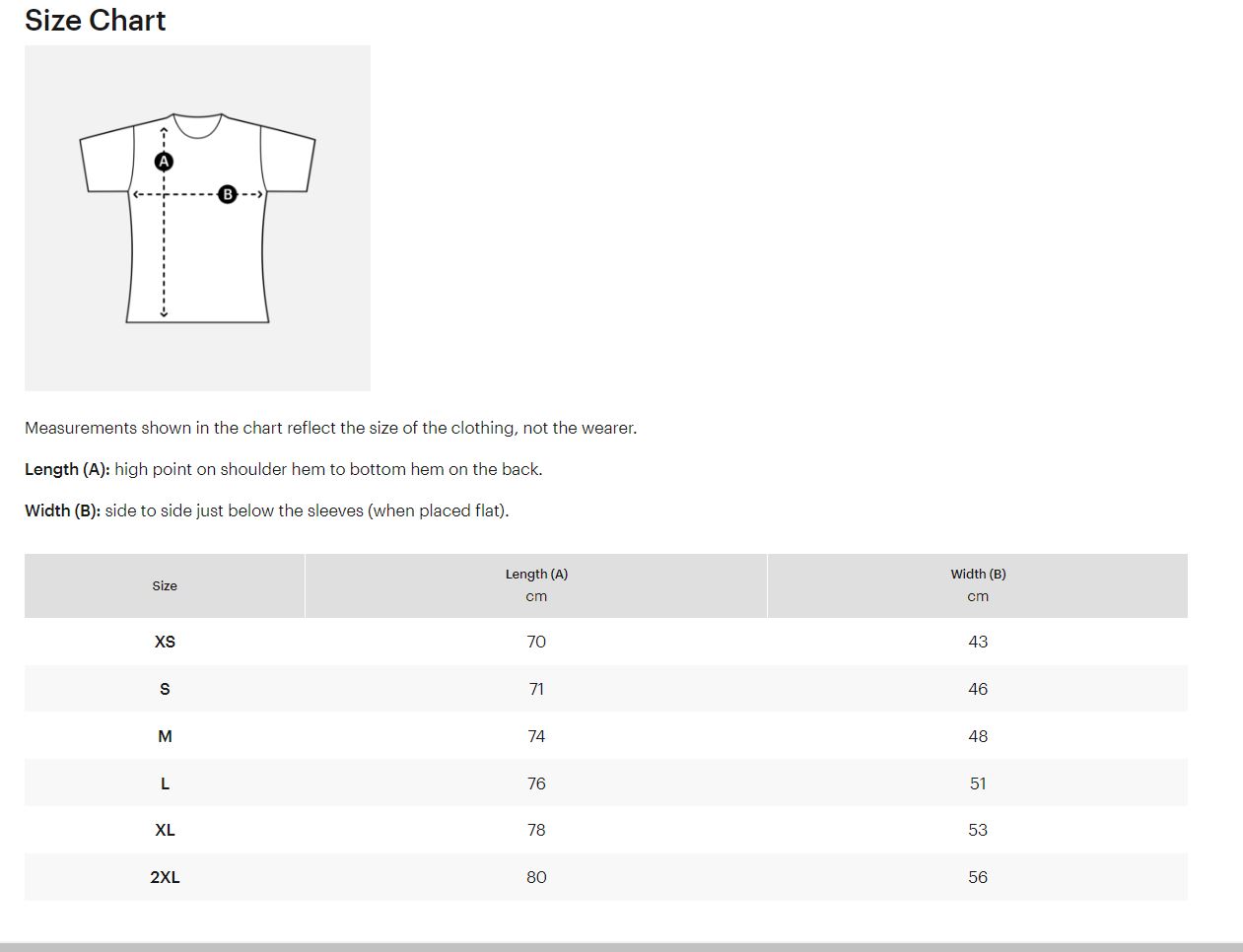Click the length value 70 for XS

click(536, 642)
